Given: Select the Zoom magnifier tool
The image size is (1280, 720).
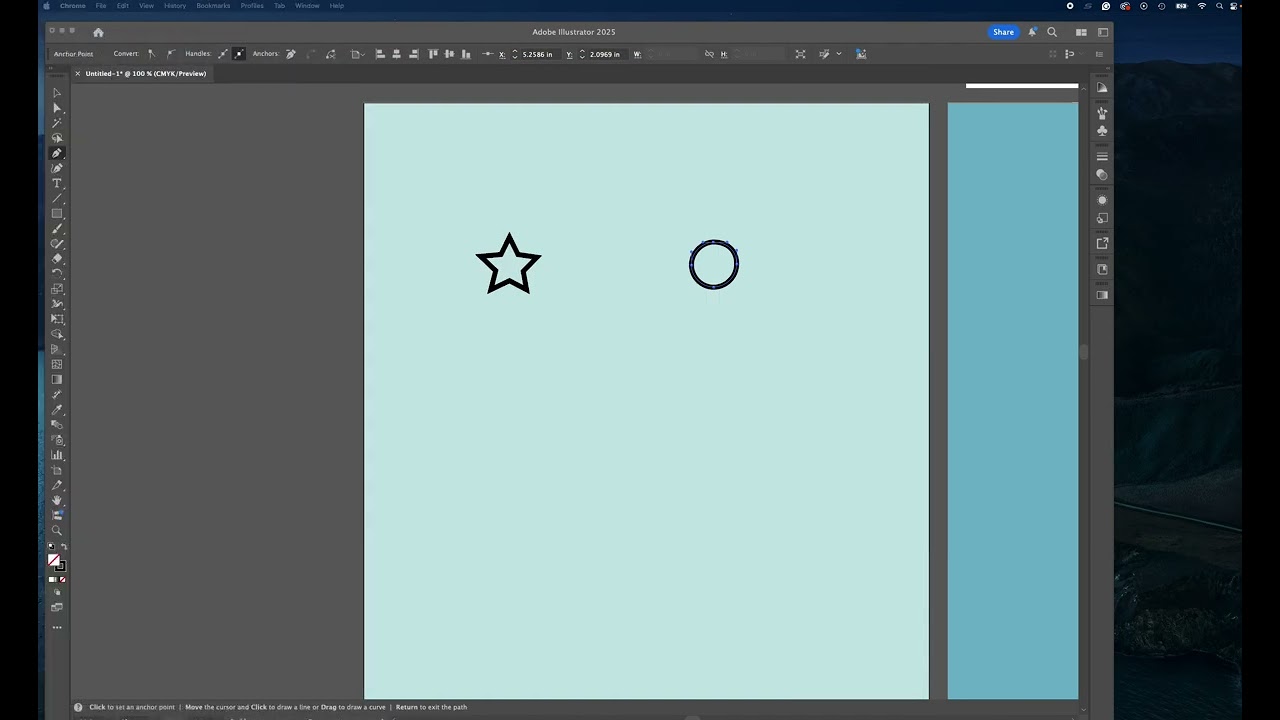Looking at the screenshot, I should pos(57,530).
